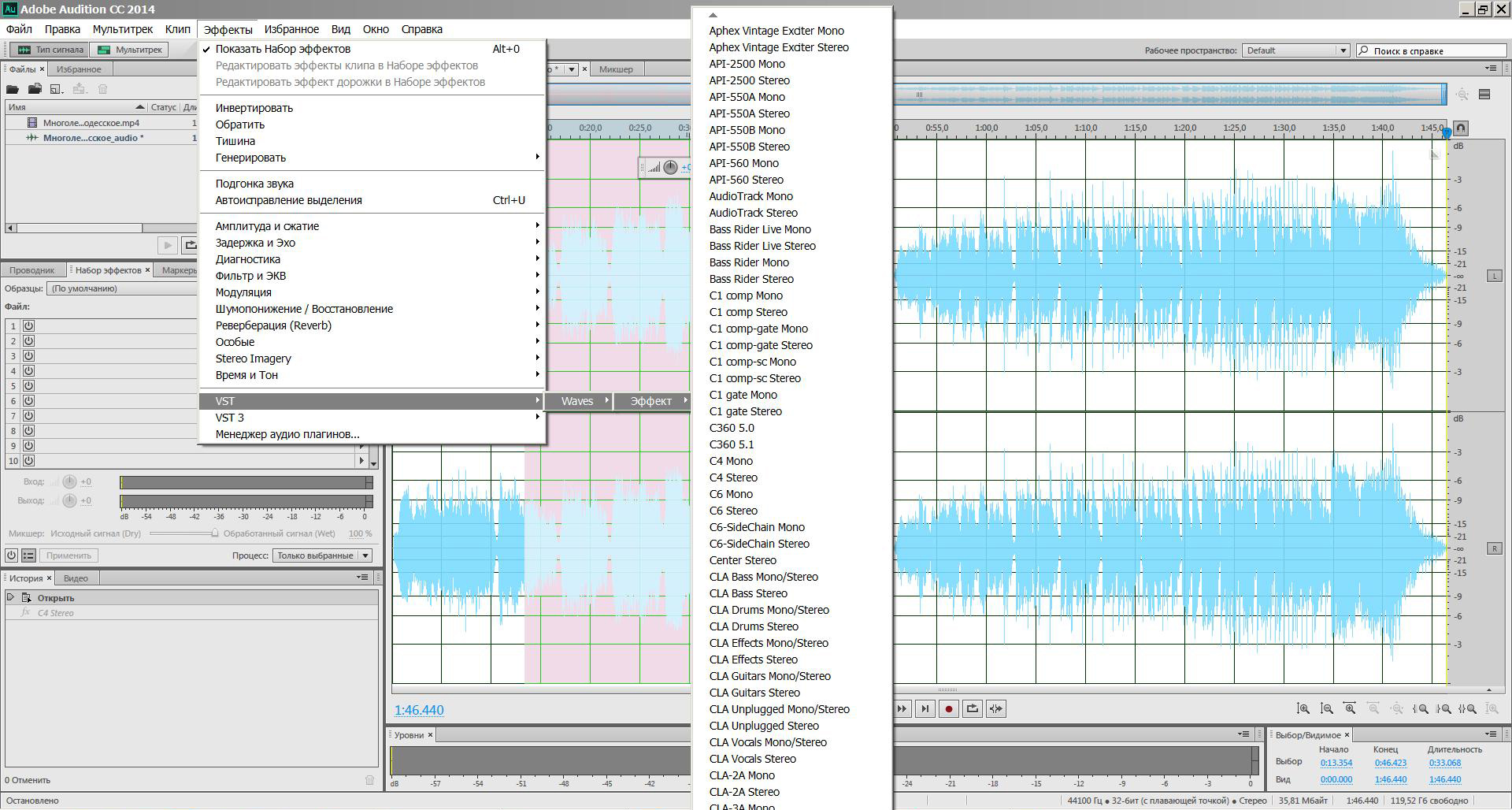
Task: Click the left channel L toggle button
Action: [1494, 276]
